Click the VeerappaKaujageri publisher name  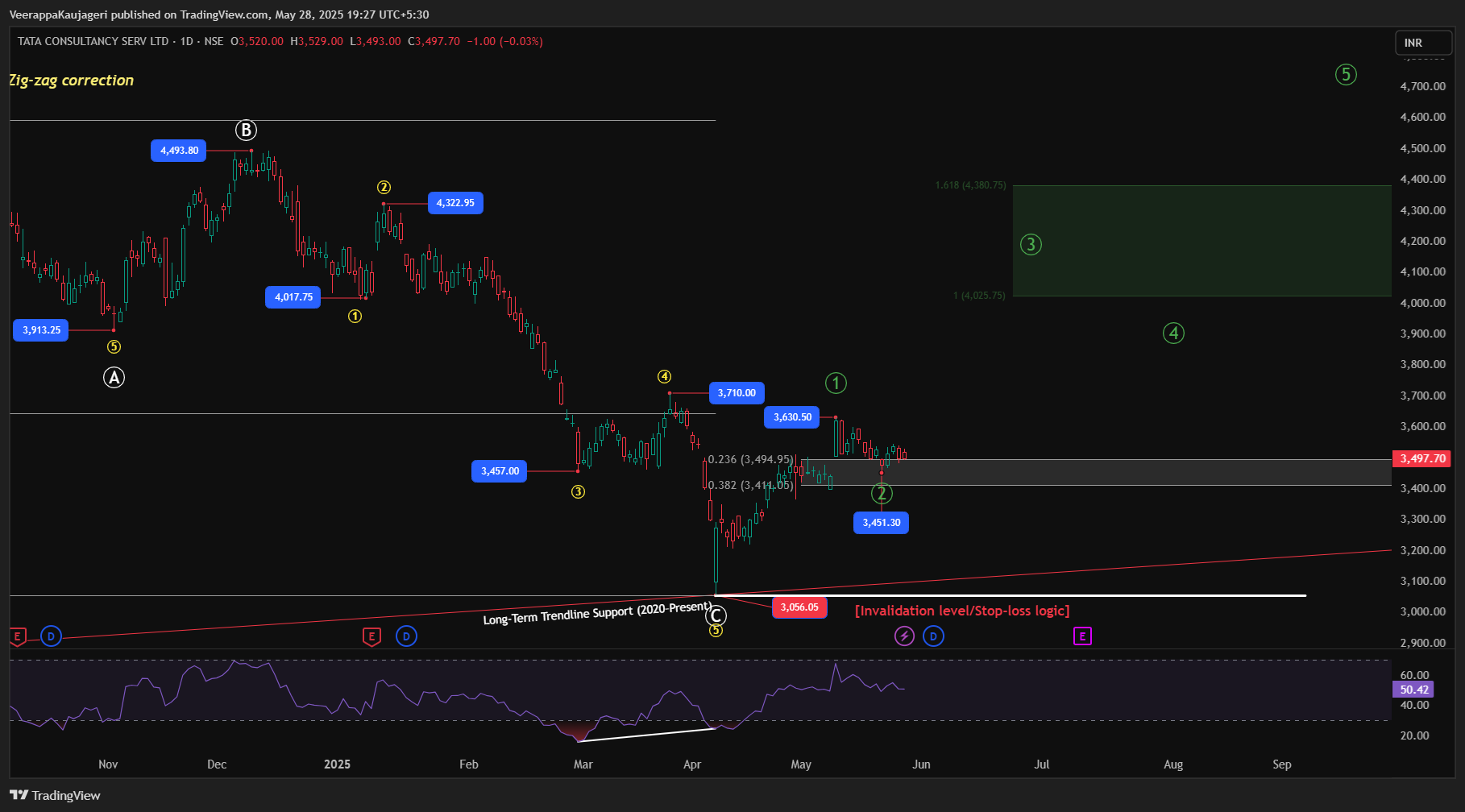point(58,14)
